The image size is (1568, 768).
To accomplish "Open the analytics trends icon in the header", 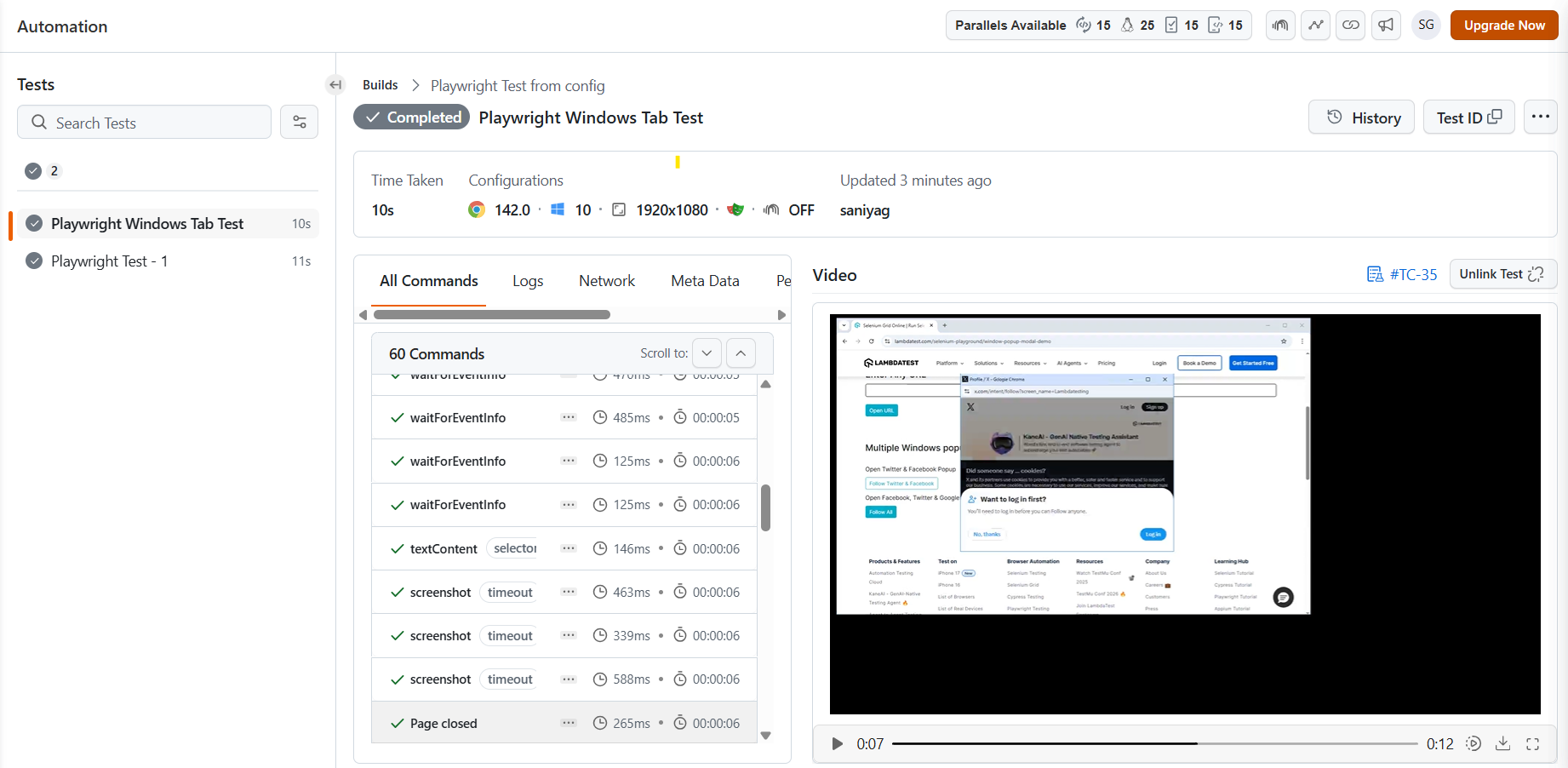I will point(1315,25).
